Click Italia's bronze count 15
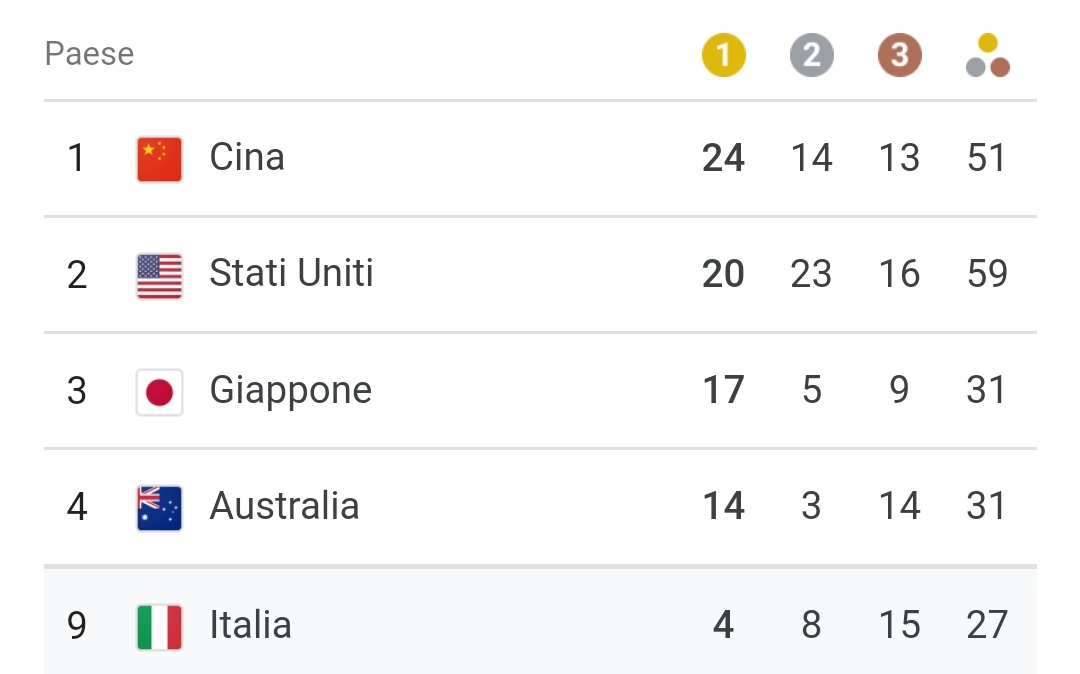Viewport: 1080px width, 674px height. [x=899, y=625]
